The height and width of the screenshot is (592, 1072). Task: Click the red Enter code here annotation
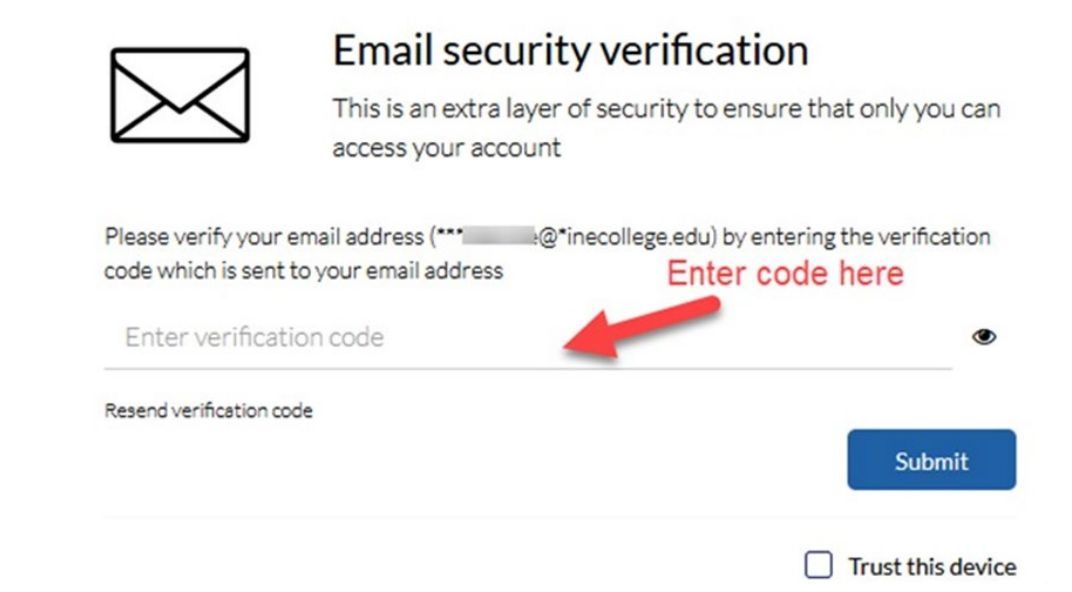785,273
